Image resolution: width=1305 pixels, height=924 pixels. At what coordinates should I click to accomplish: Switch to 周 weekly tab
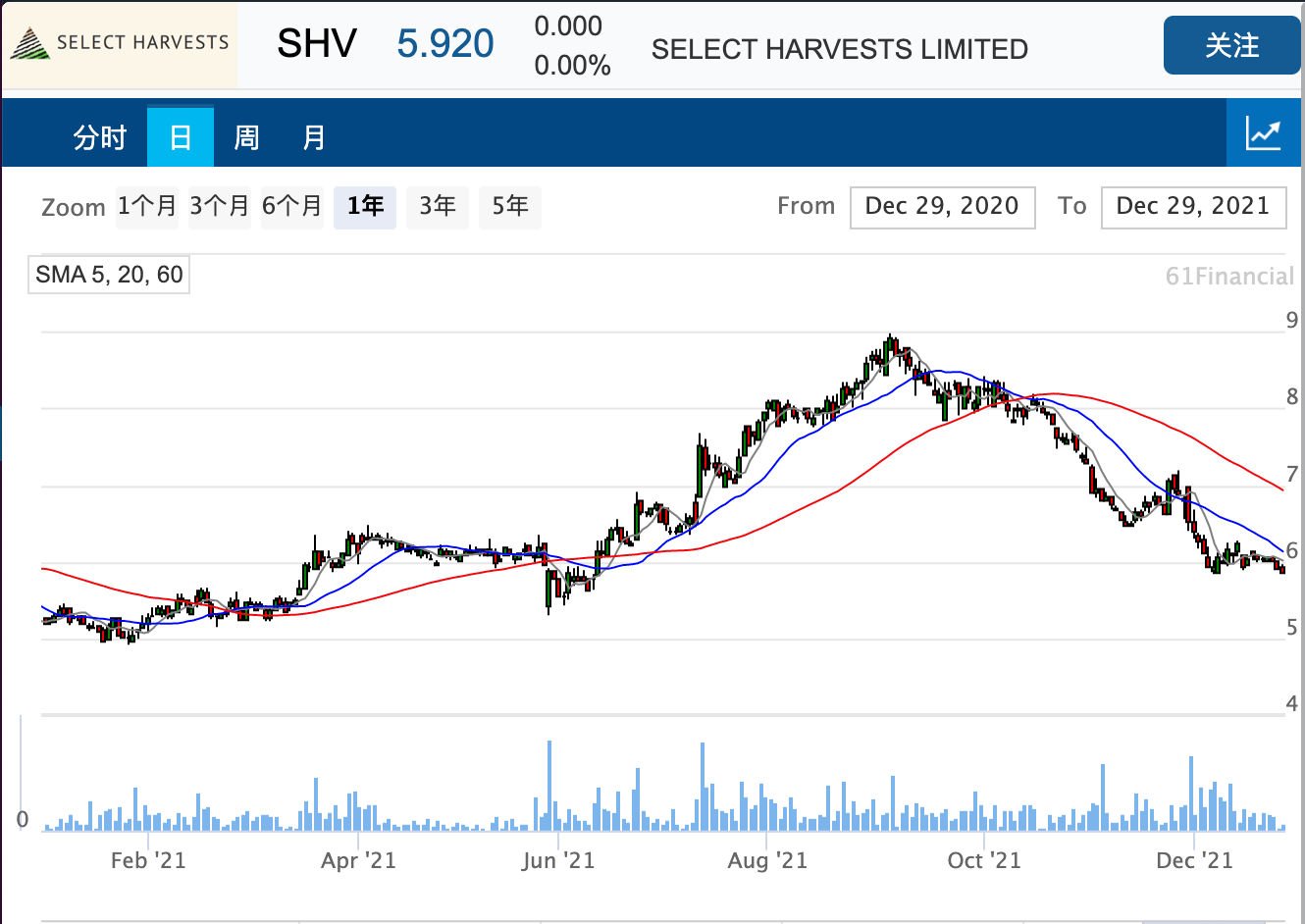click(x=246, y=136)
